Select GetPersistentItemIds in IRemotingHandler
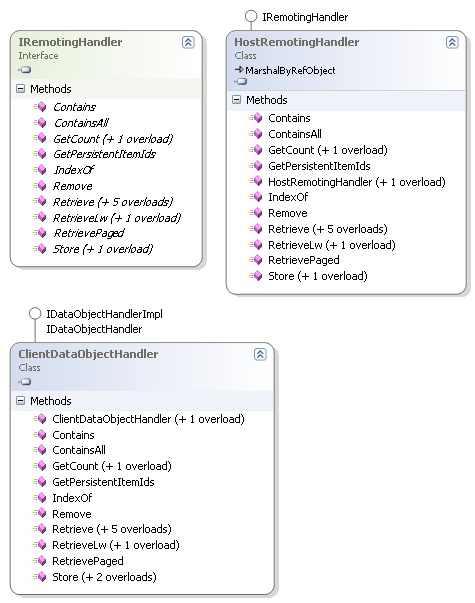 click(x=104, y=154)
